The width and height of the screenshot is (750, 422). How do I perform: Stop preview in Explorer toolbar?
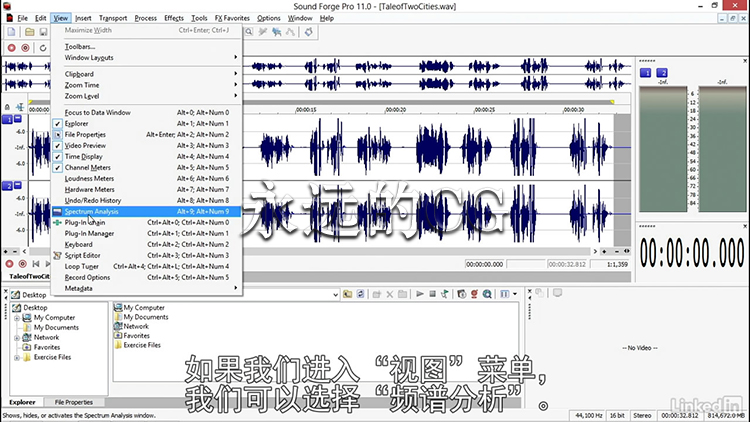432,294
